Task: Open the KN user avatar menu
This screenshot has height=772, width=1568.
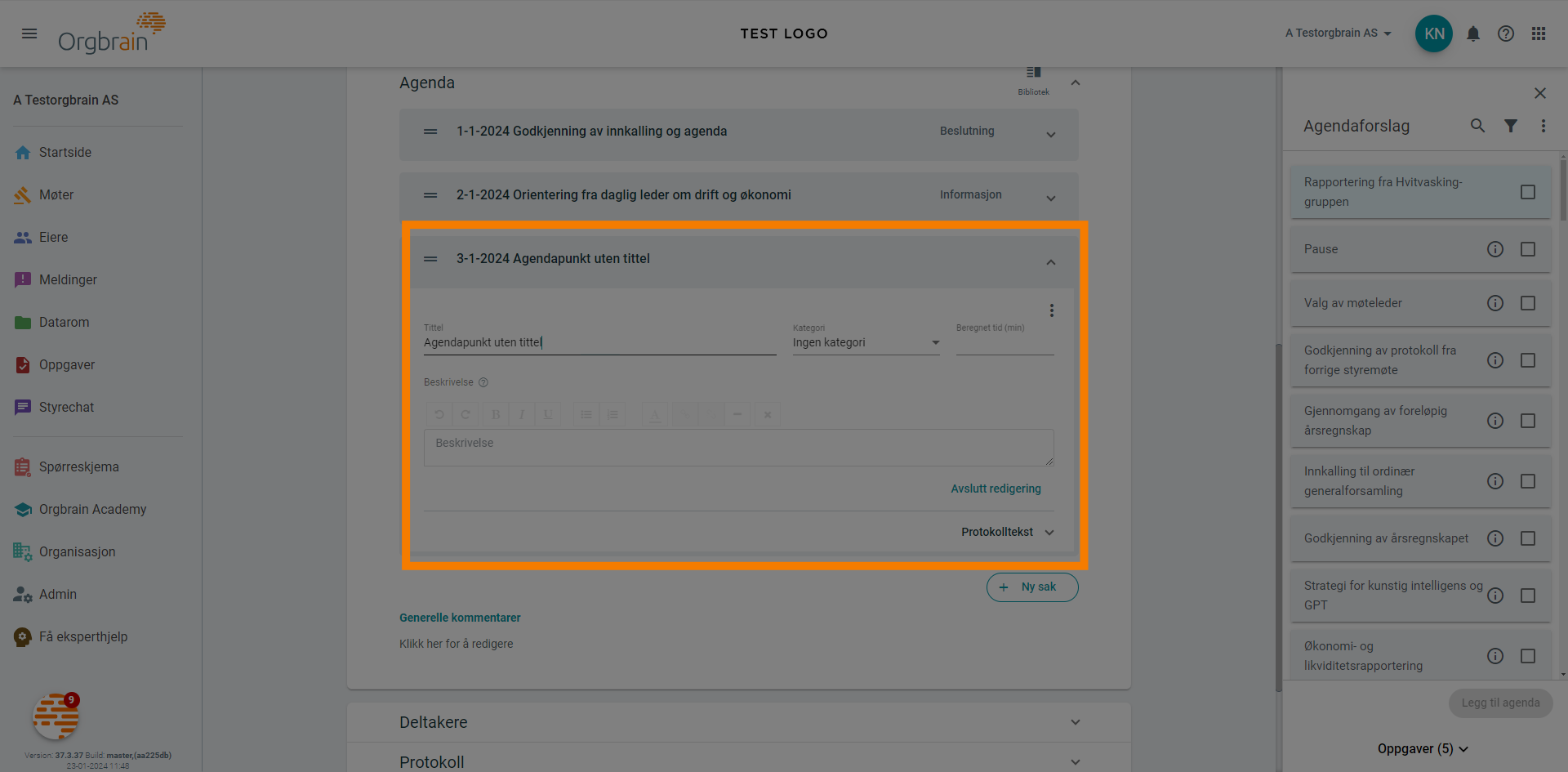Action: point(1434,33)
